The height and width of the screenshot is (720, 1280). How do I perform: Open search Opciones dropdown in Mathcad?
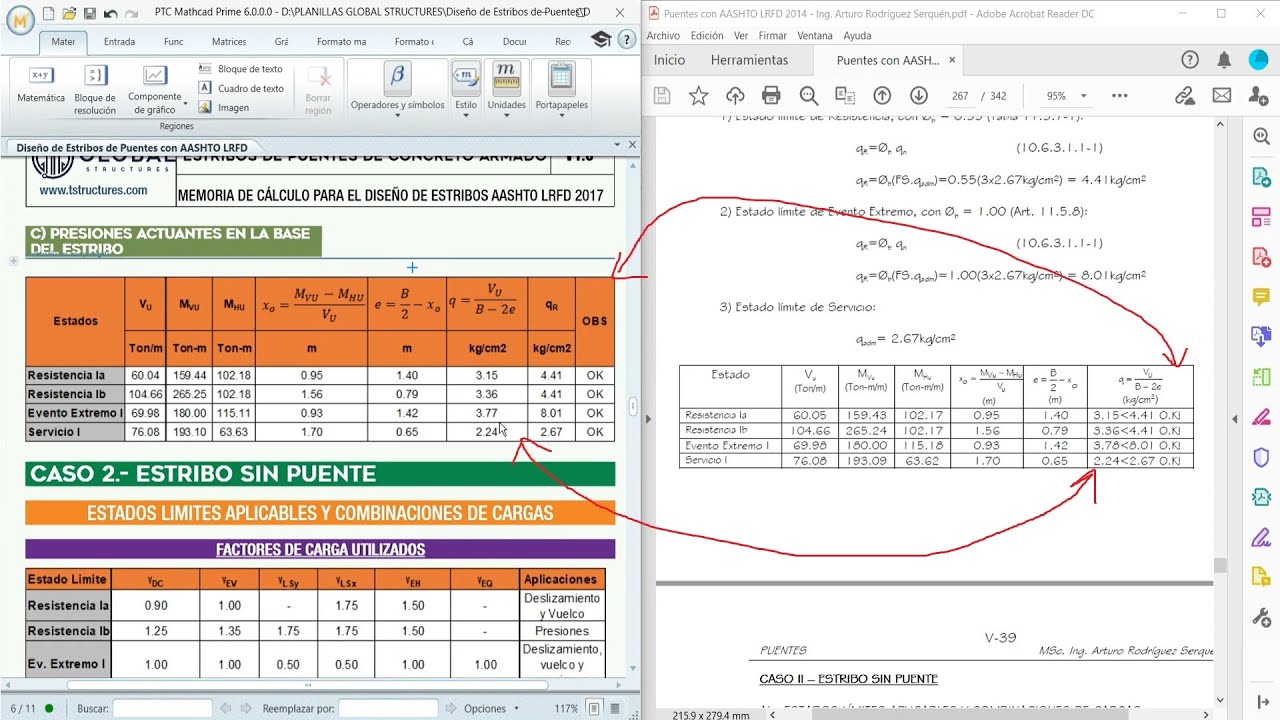(491, 708)
